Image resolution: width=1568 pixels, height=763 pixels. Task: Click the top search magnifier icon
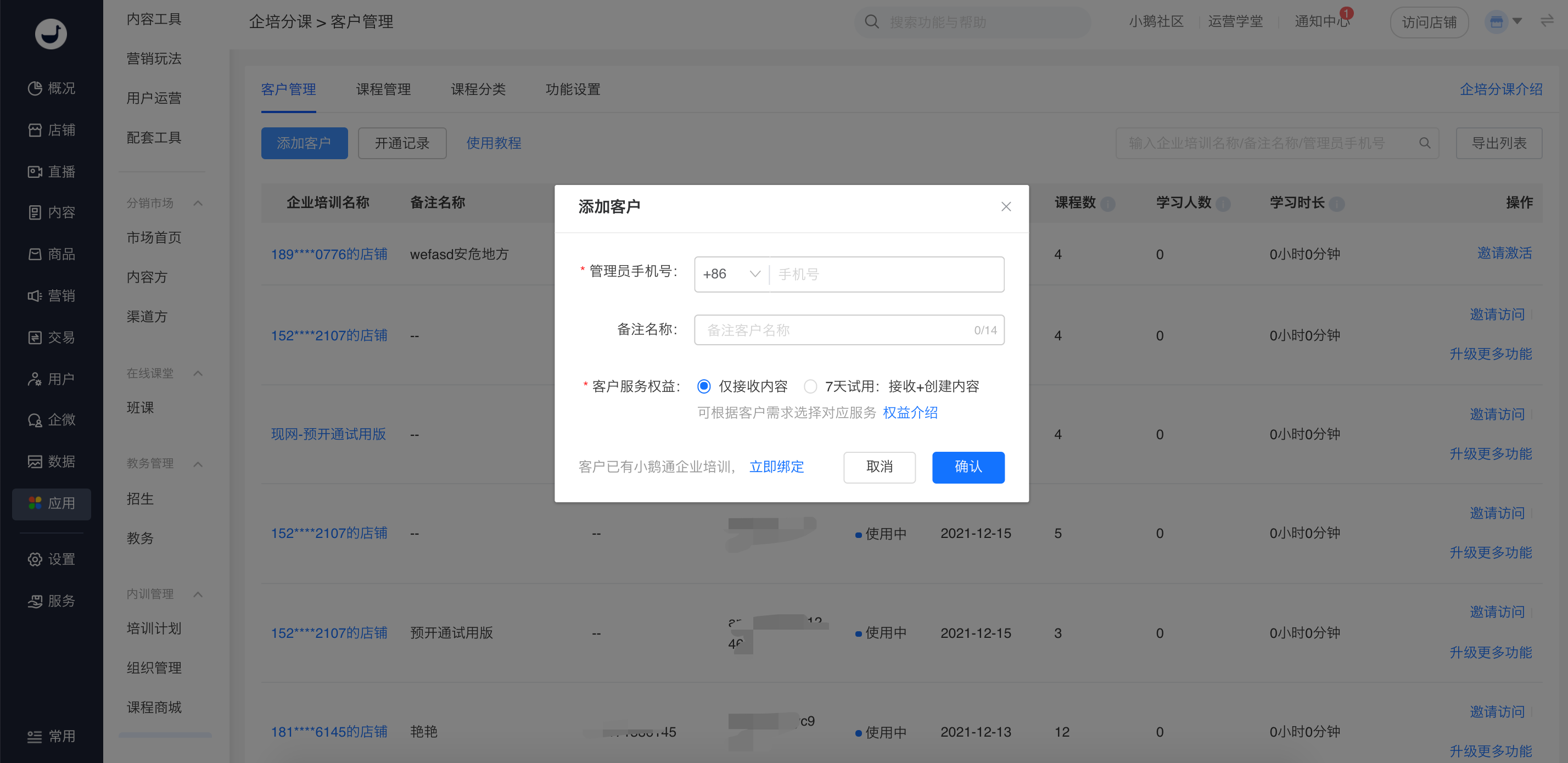pyautogui.click(x=872, y=22)
